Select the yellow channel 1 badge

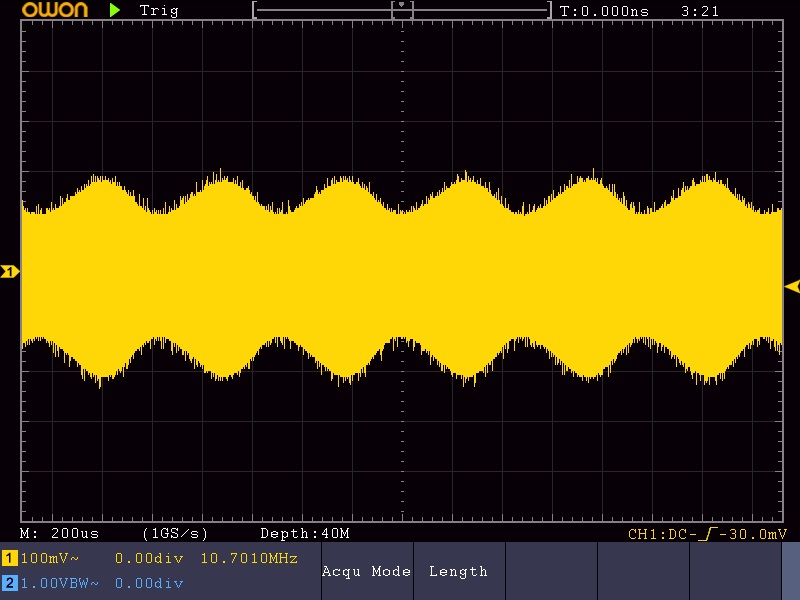pos(9,558)
